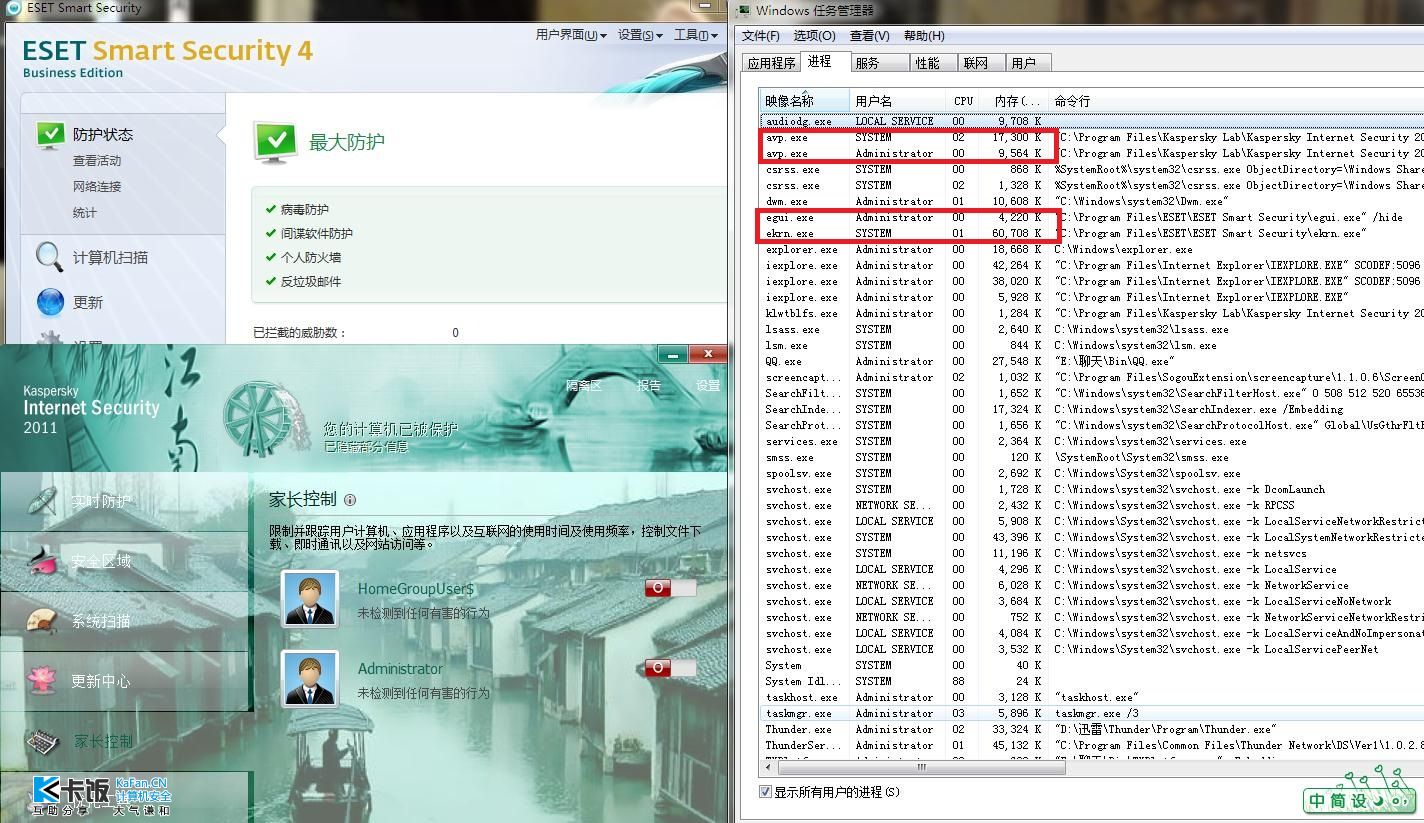This screenshot has width=1424, height=823.
Task: Click 个人防火墙 status item in ESET
Action: tap(303, 258)
